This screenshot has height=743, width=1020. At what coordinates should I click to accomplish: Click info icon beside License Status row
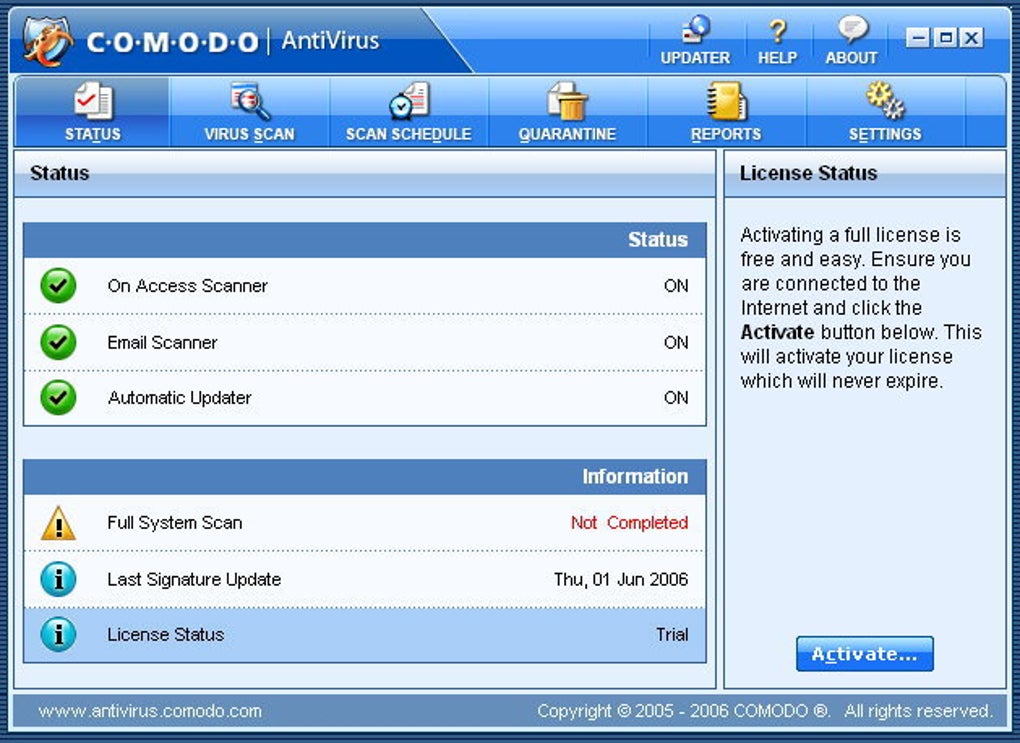click(59, 634)
